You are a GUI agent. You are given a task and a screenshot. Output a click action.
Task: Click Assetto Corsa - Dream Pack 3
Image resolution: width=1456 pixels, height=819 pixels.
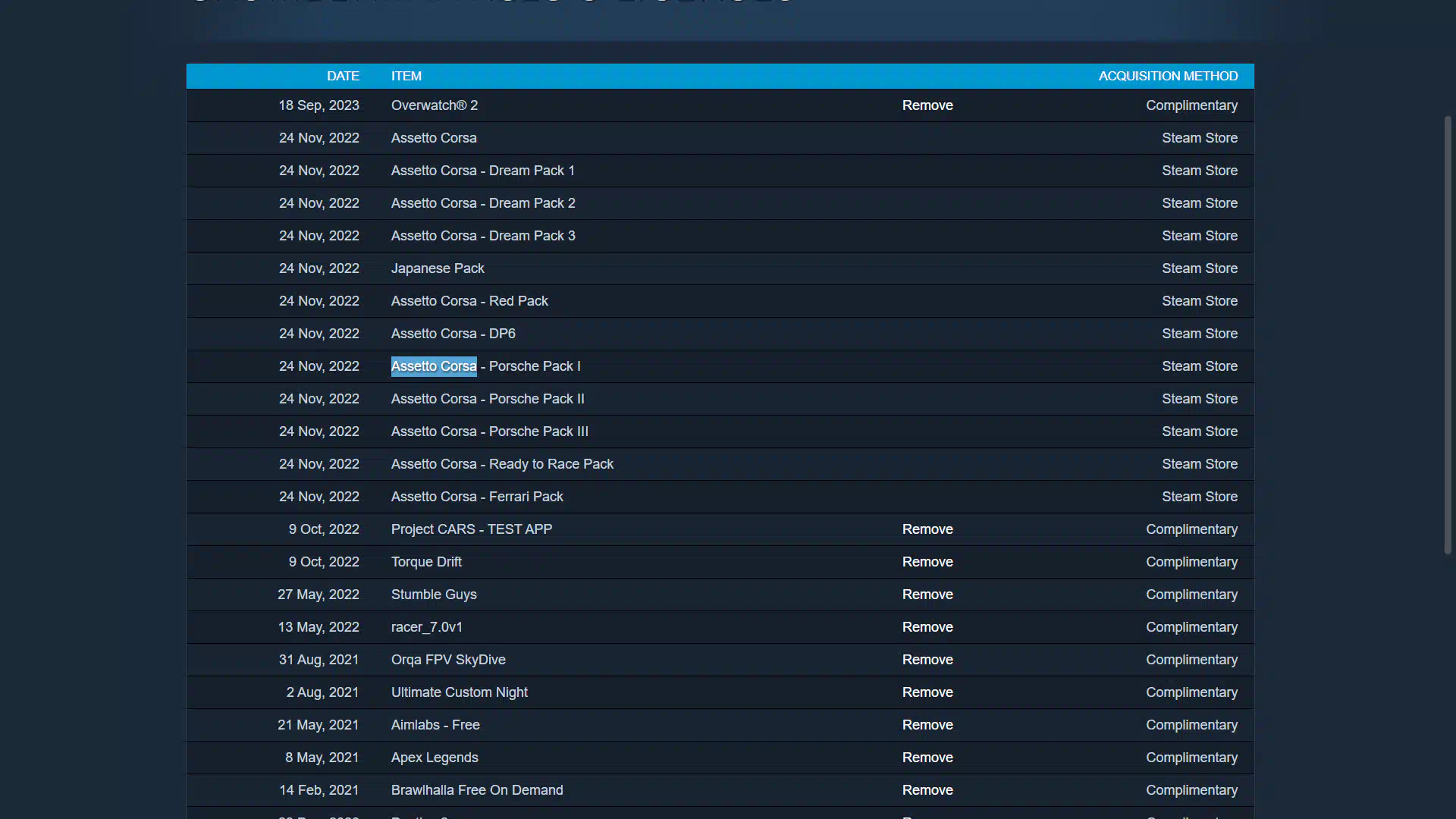(483, 236)
